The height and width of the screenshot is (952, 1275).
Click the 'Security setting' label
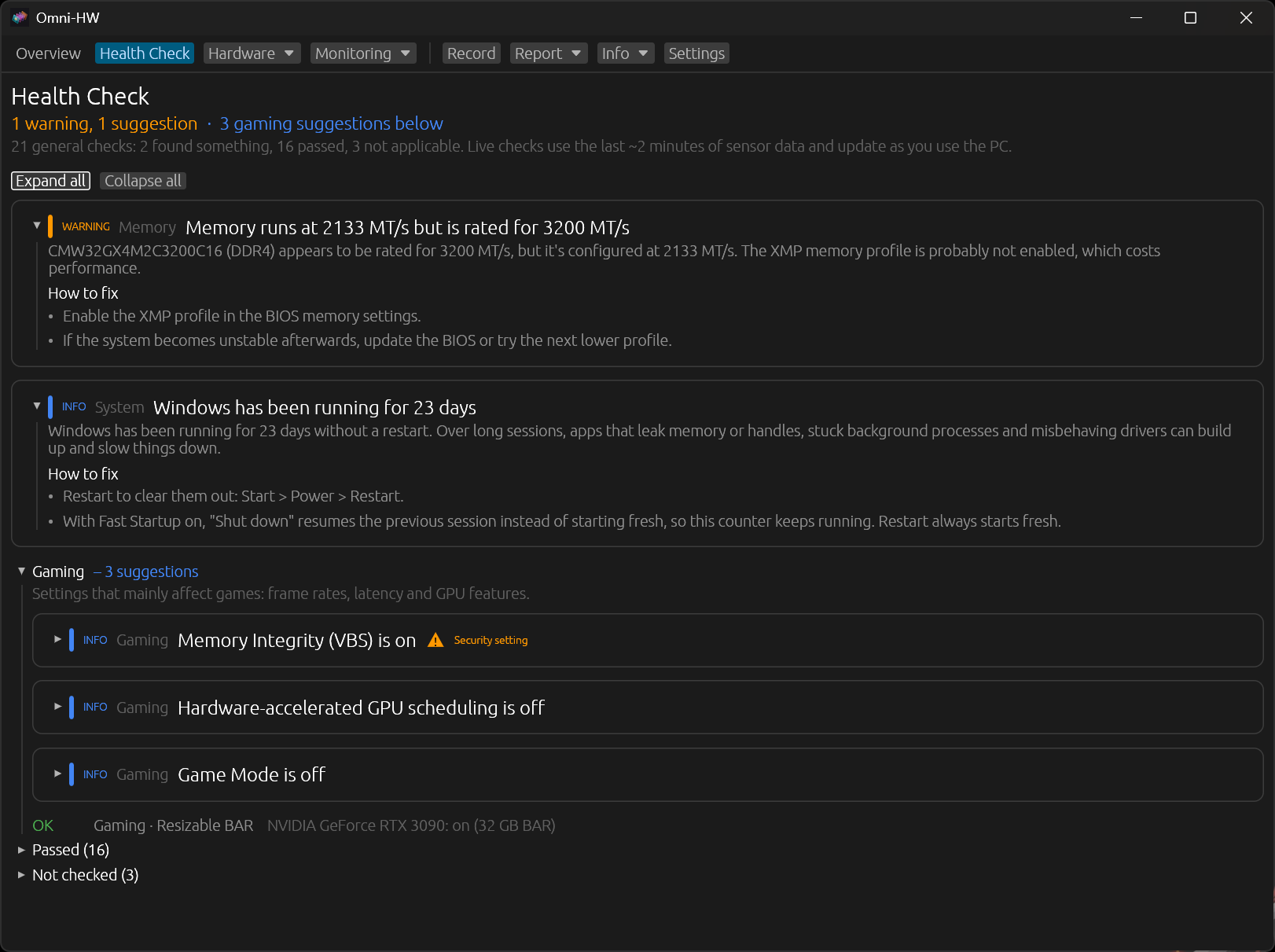[491, 640]
